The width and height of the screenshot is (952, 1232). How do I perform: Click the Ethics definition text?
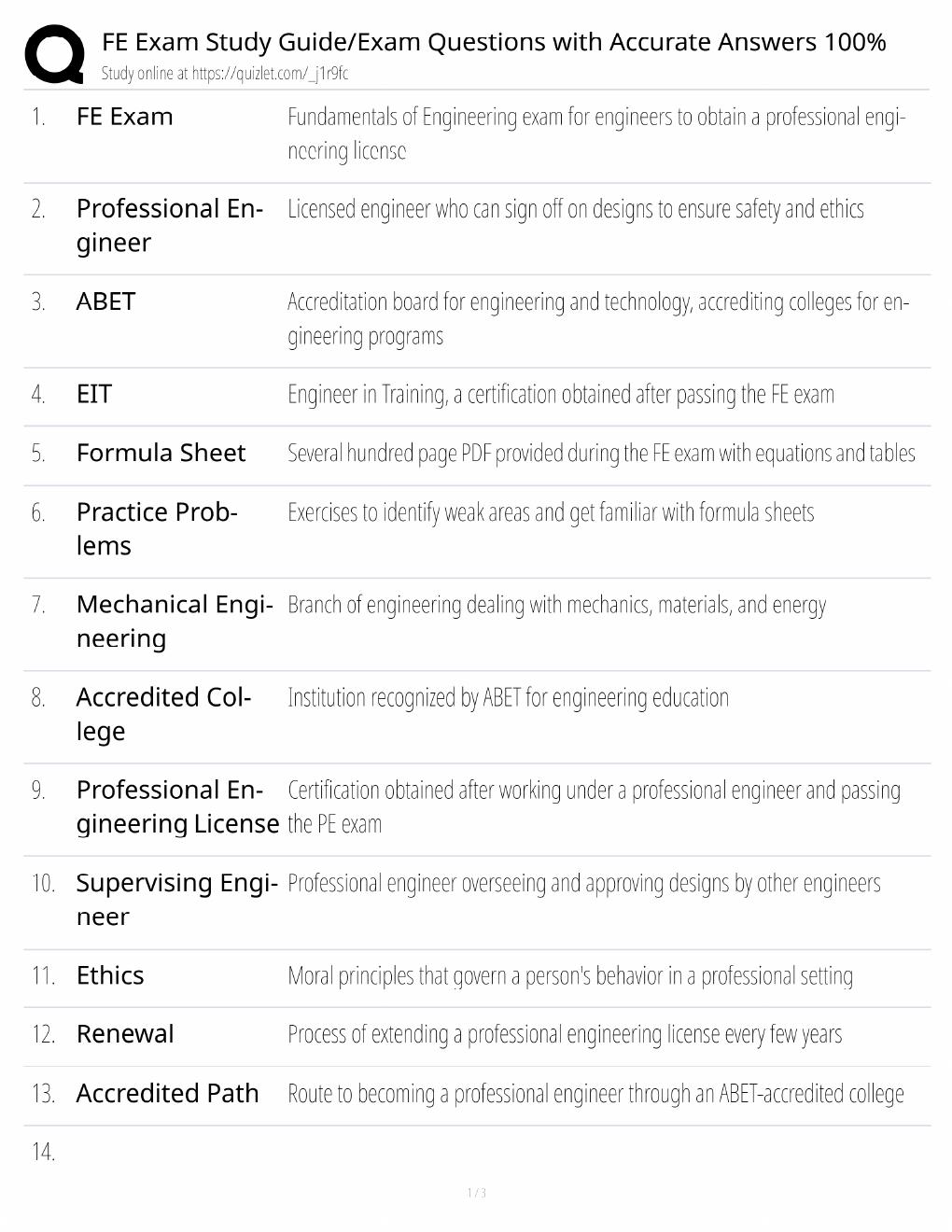click(570, 976)
